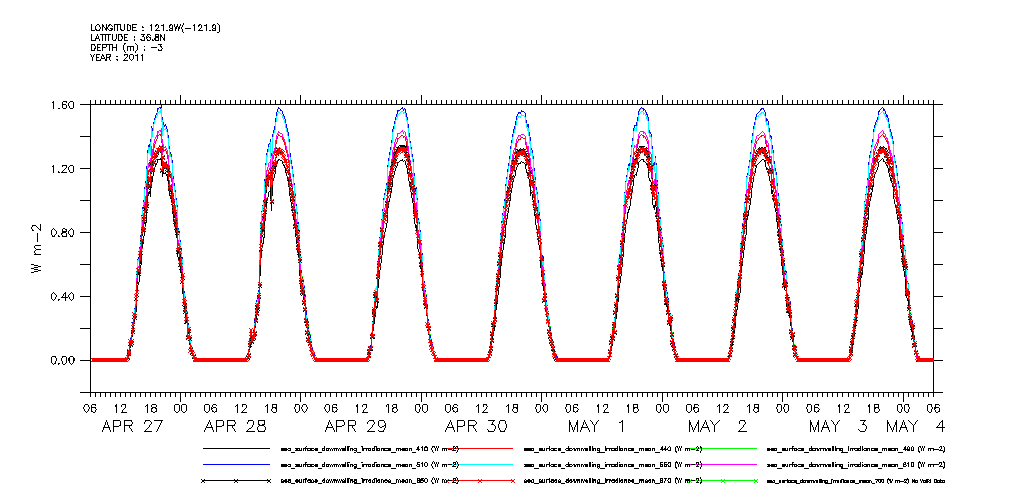1009x504 pixels.
Task: Click the DEPTH (m) : -3 header line
Action: click(x=127, y=48)
